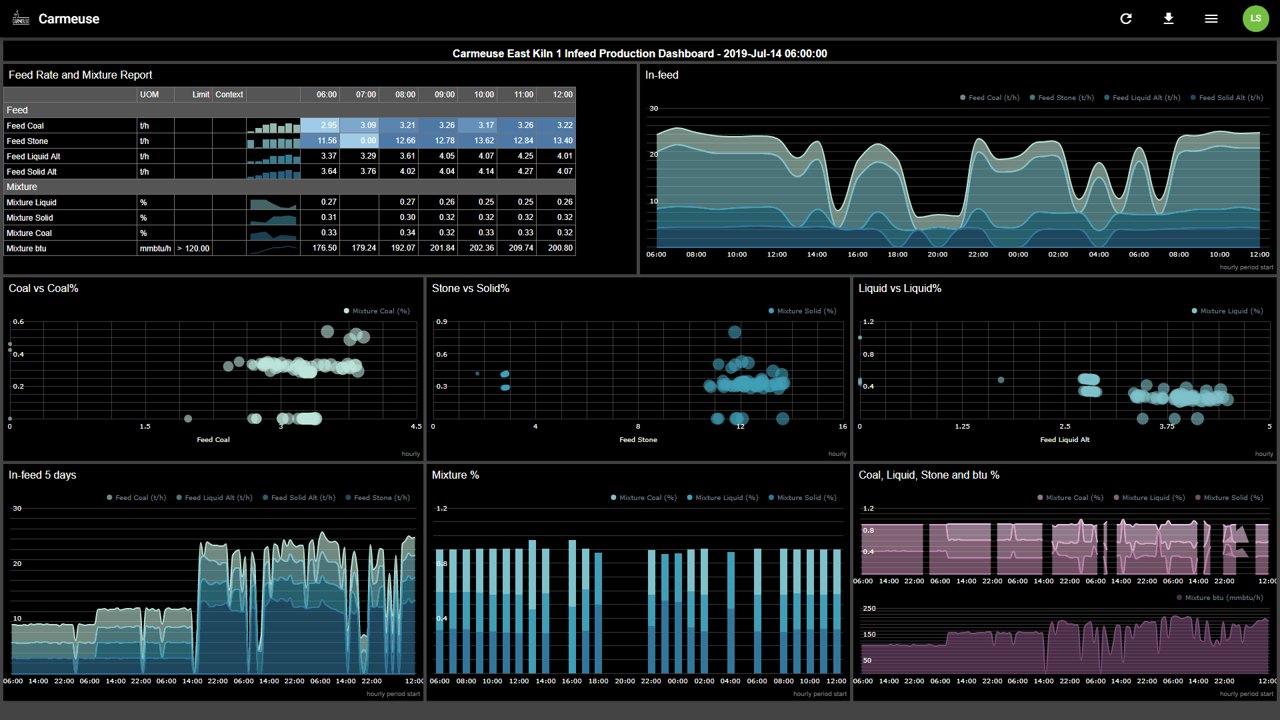This screenshot has width=1280, height=720.
Task: Click the download icon in the header
Action: tap(1168, 19)
